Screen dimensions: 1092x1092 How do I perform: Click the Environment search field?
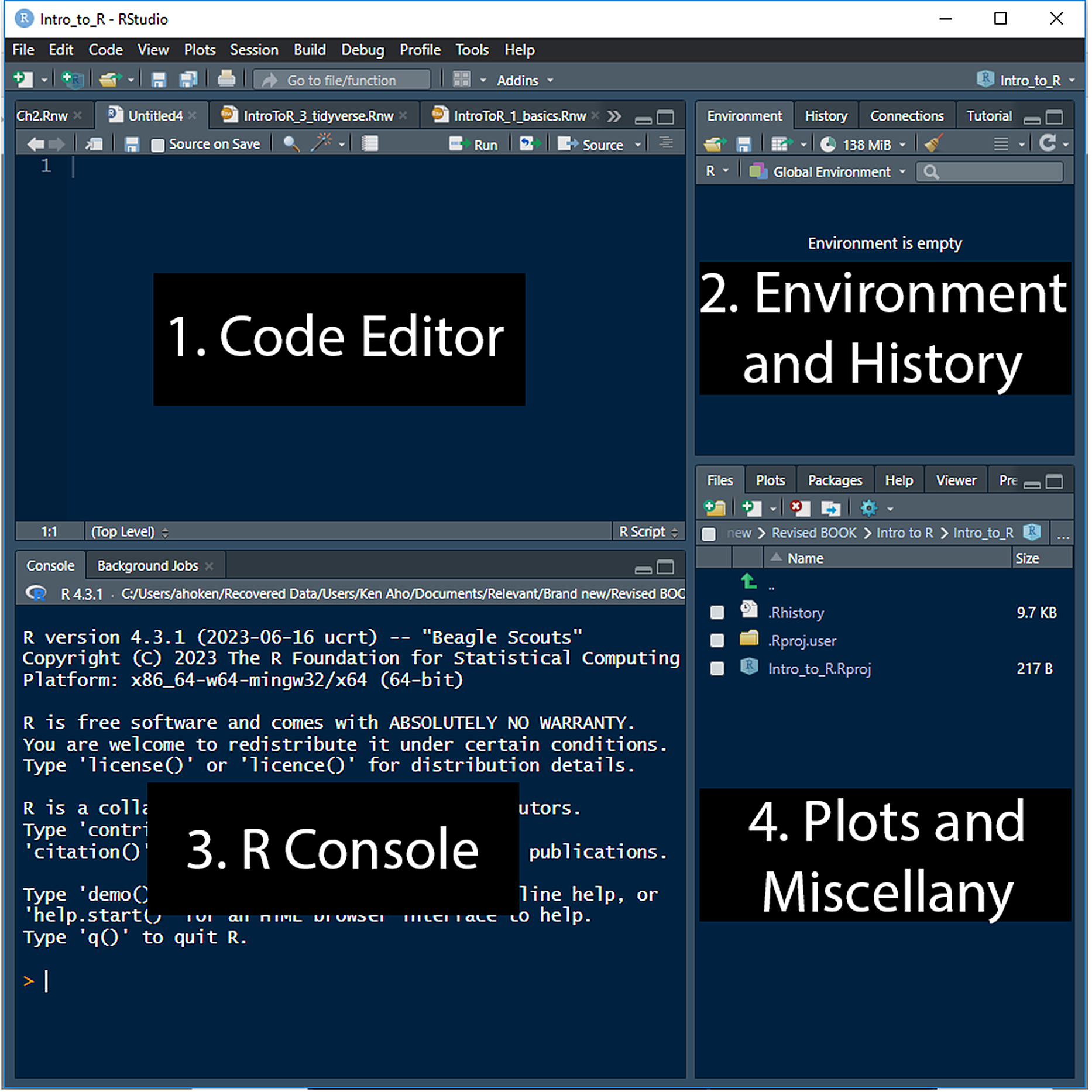[x=990, y=171]
